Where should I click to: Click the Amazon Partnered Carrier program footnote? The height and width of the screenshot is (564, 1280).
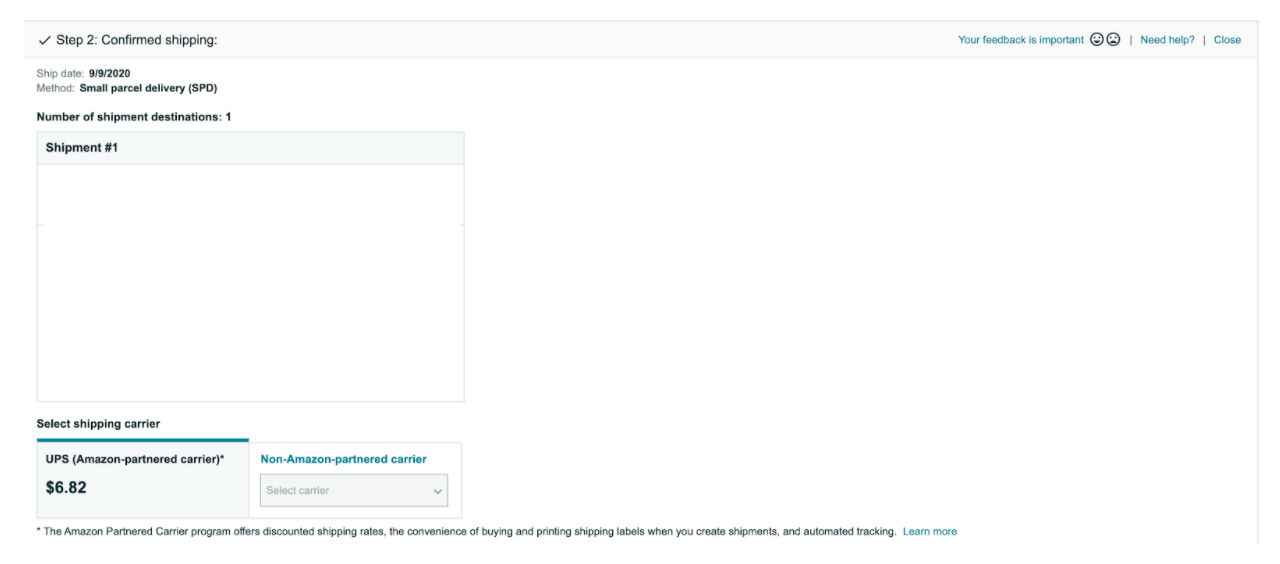pos(468,531)
